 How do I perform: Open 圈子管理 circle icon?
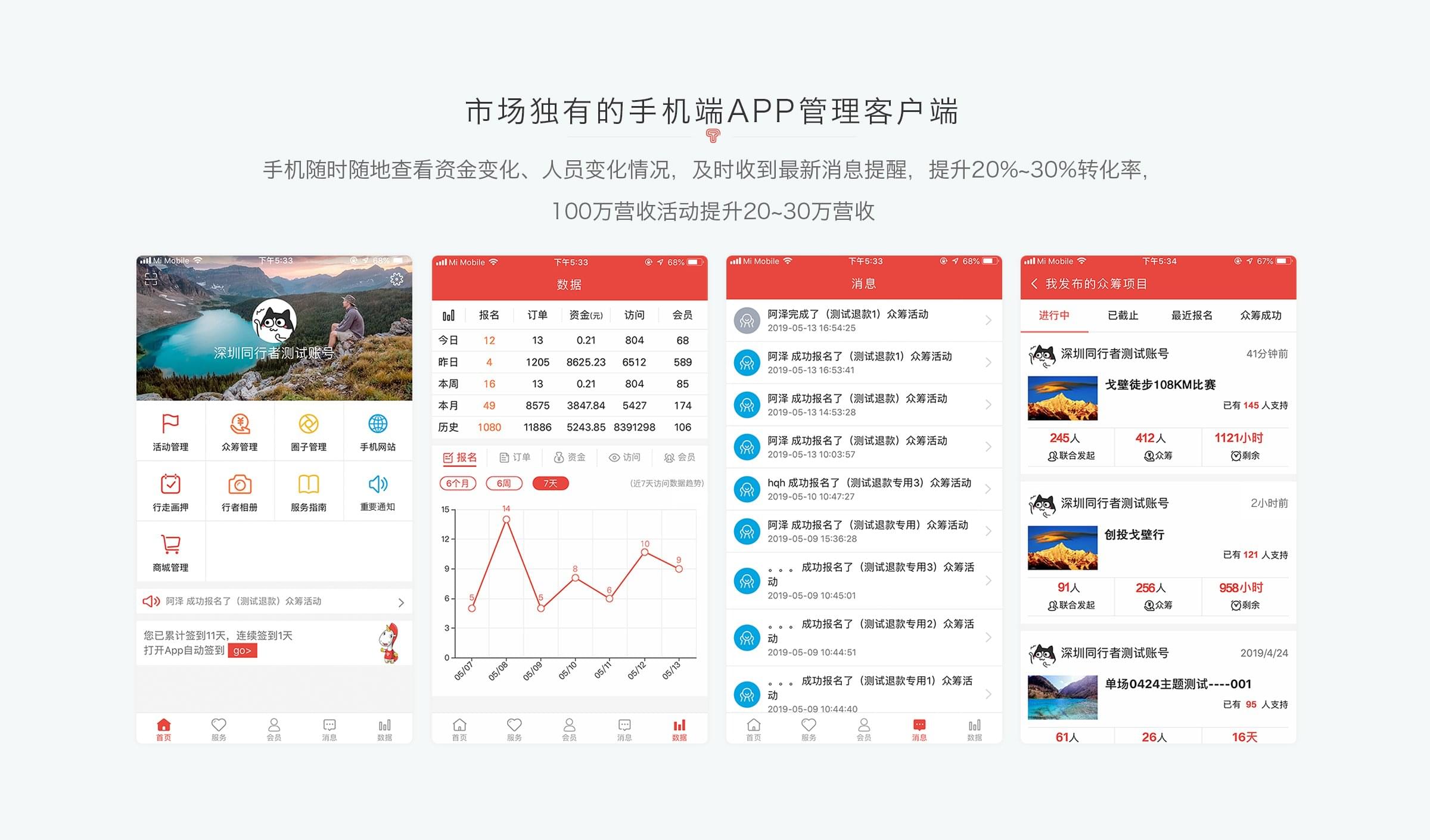coord(309,424)
